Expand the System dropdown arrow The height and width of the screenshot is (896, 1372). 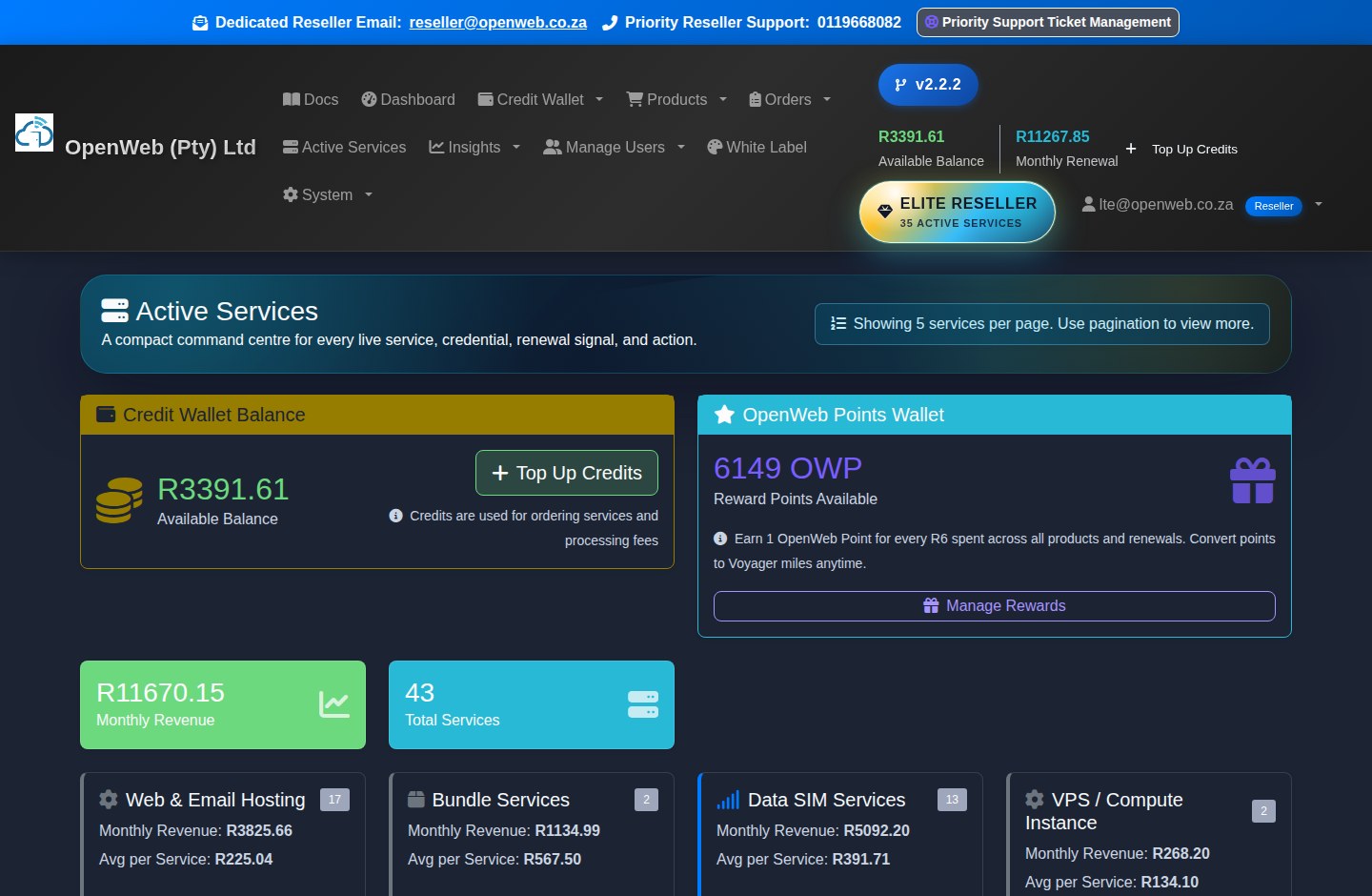(x=369, y=194)
